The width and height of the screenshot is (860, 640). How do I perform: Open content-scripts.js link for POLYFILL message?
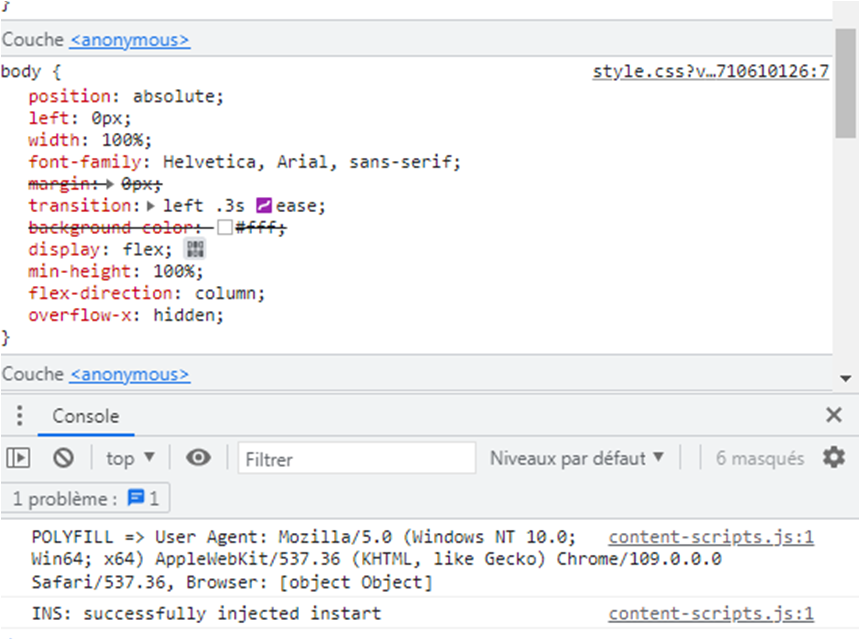coord(710,537)
